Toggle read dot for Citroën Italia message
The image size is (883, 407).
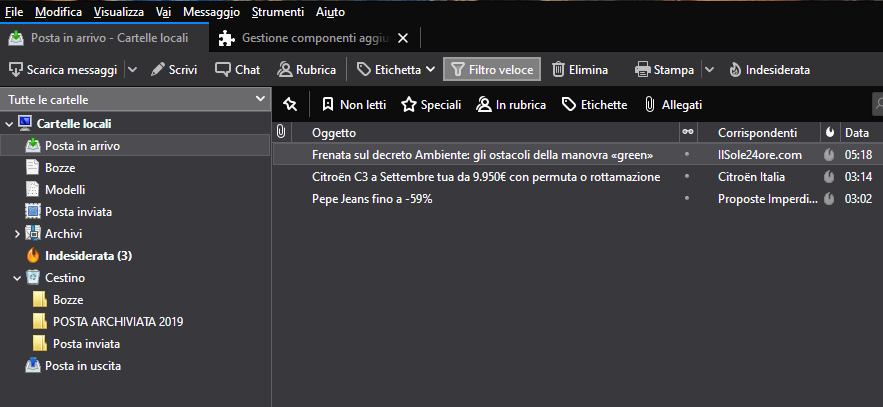[686, 177]
